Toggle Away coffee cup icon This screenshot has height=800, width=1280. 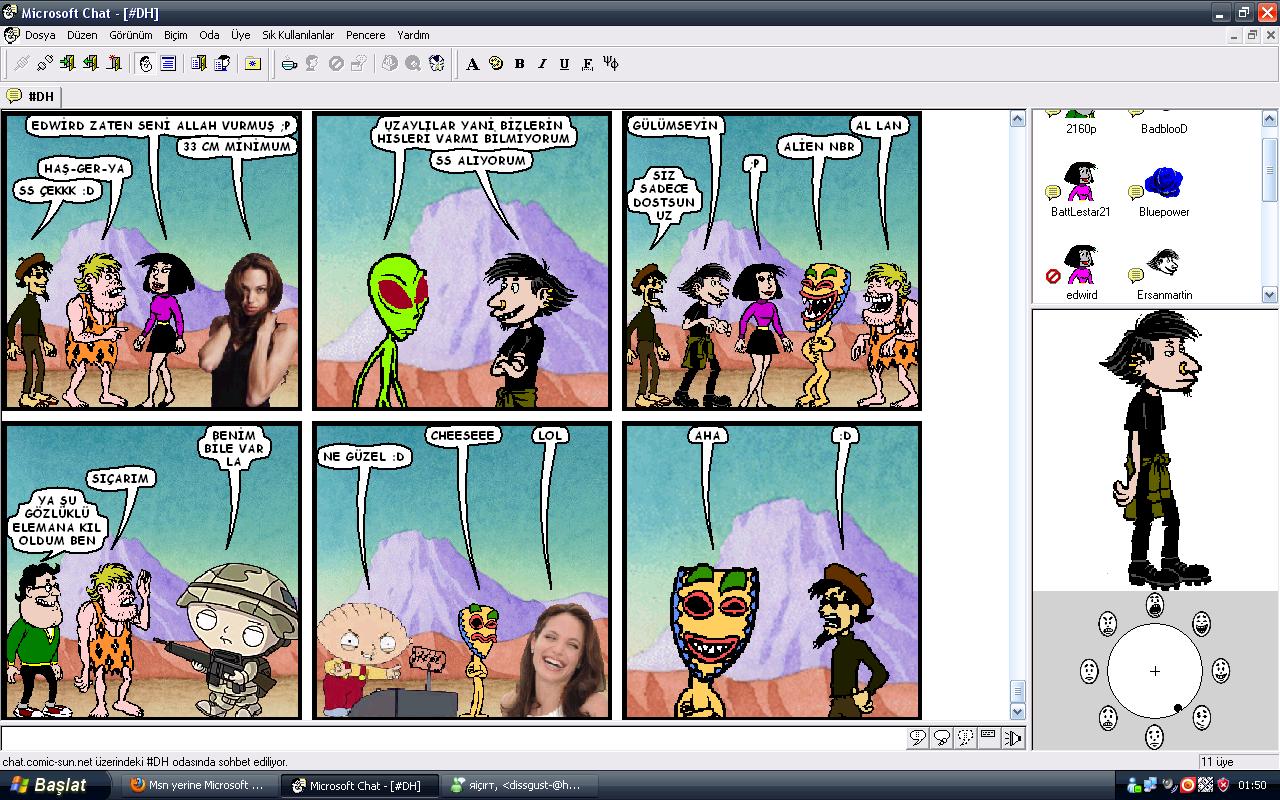(289, 63)
